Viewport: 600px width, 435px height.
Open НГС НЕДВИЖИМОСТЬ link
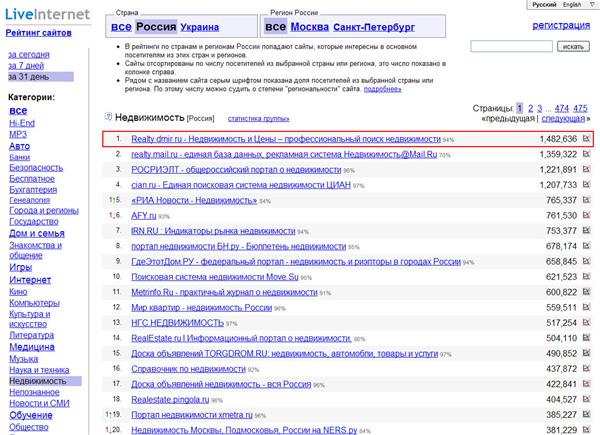coord(178,323)
